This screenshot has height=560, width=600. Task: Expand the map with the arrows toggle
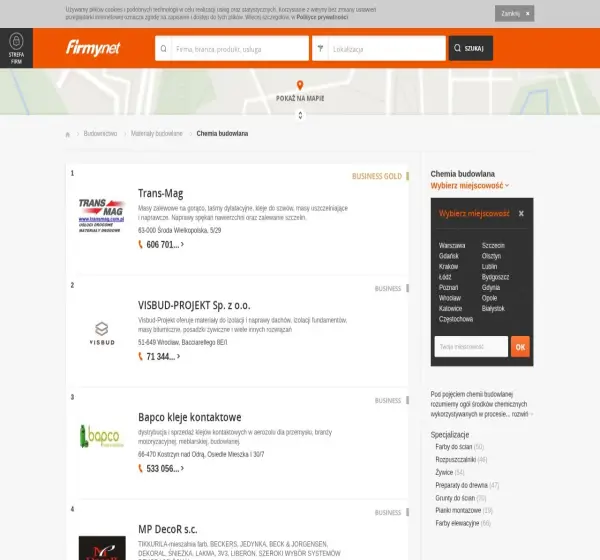click(x=300, y=115)
